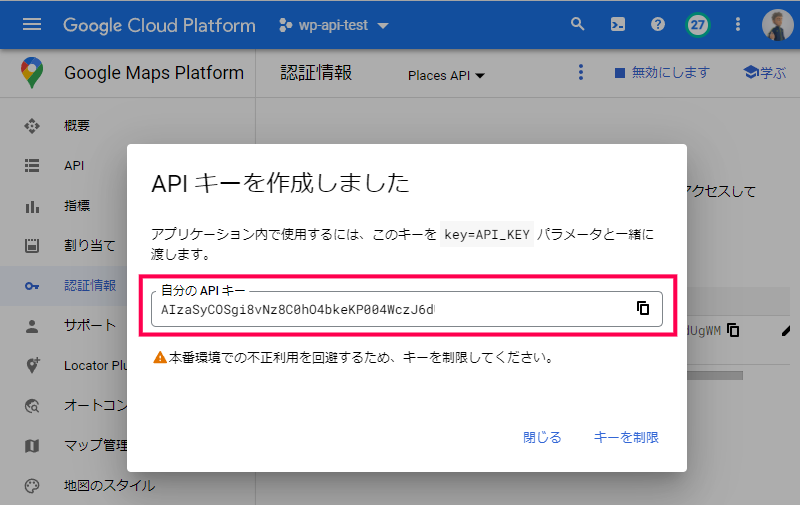Viewport: 800px width, 505px height.
Task: Copy the API key in the dialog
Action: click(x=643, y=308)
